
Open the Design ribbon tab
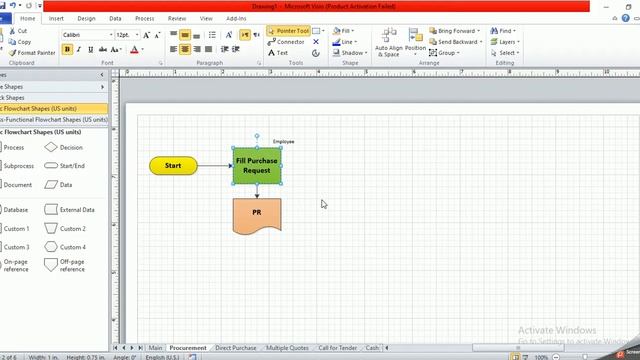coord(86,18)
